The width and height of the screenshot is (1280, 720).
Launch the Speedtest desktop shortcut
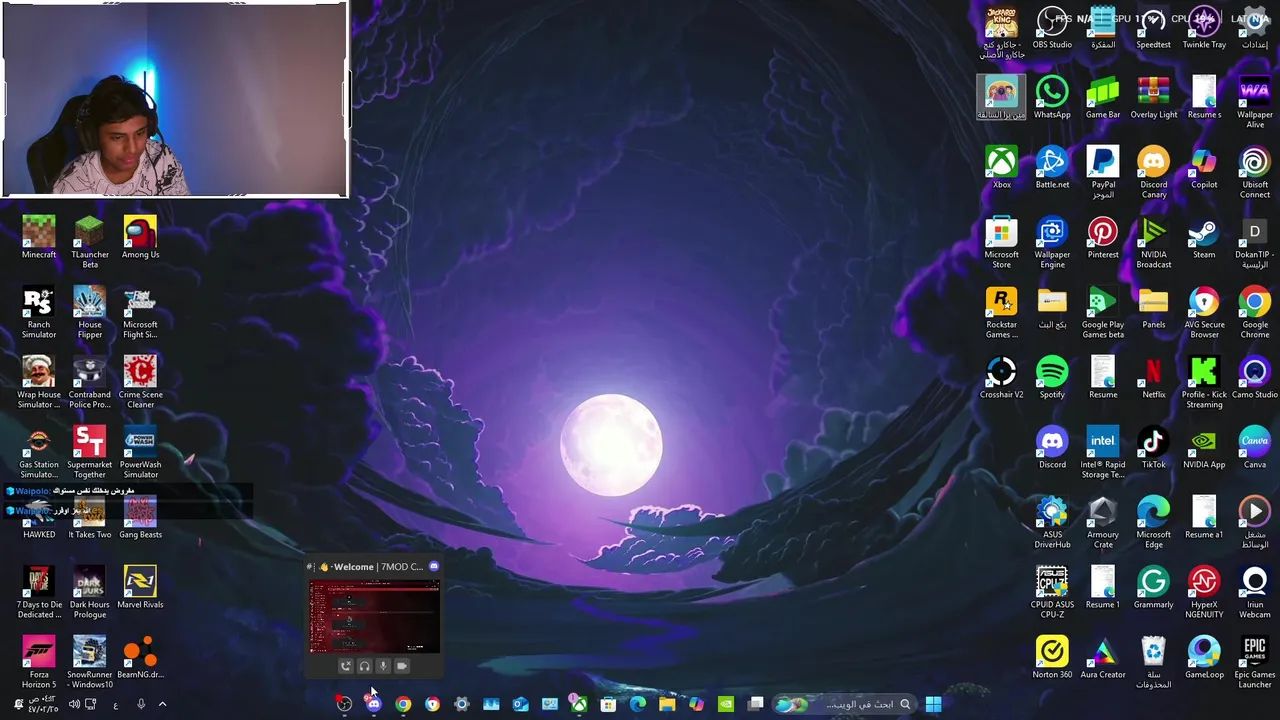click(1153, 27)
